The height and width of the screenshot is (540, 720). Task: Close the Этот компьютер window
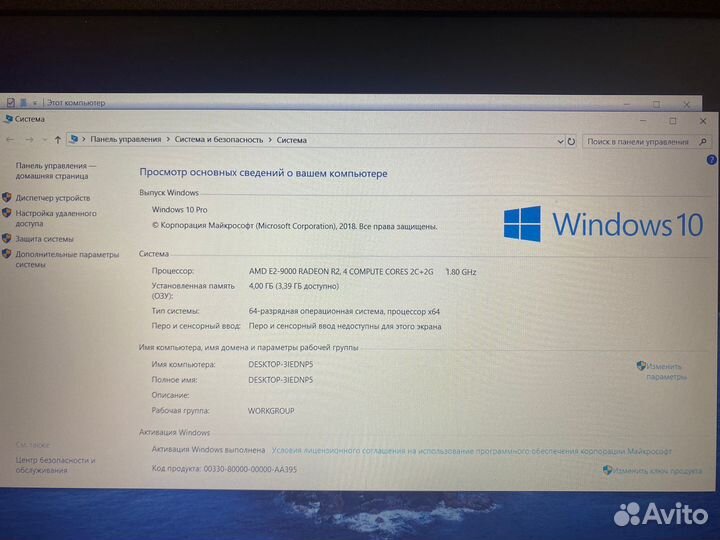(x=686, y=105)
